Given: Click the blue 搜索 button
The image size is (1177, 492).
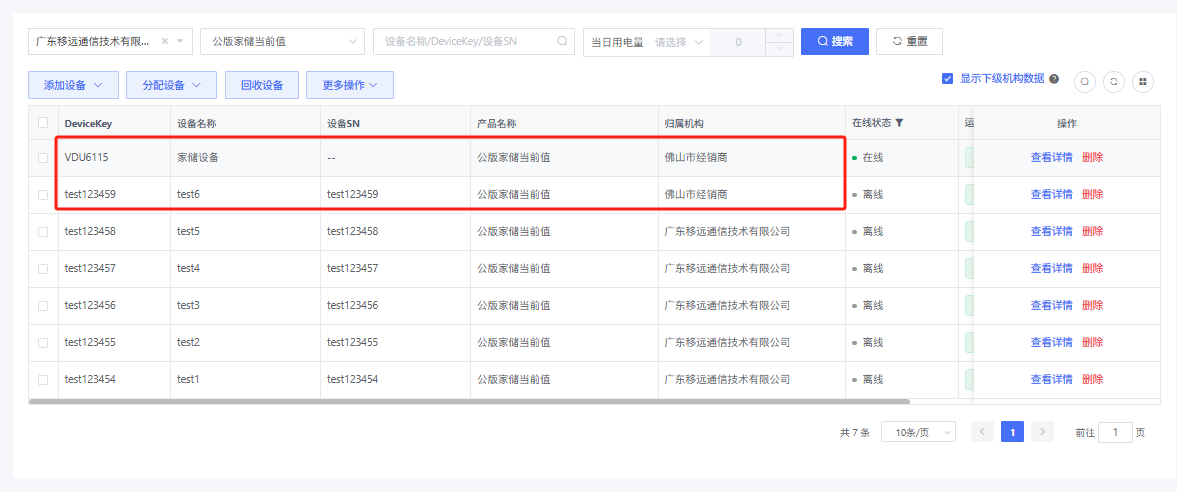Looking at the screenshot, I should pos(834,42).
